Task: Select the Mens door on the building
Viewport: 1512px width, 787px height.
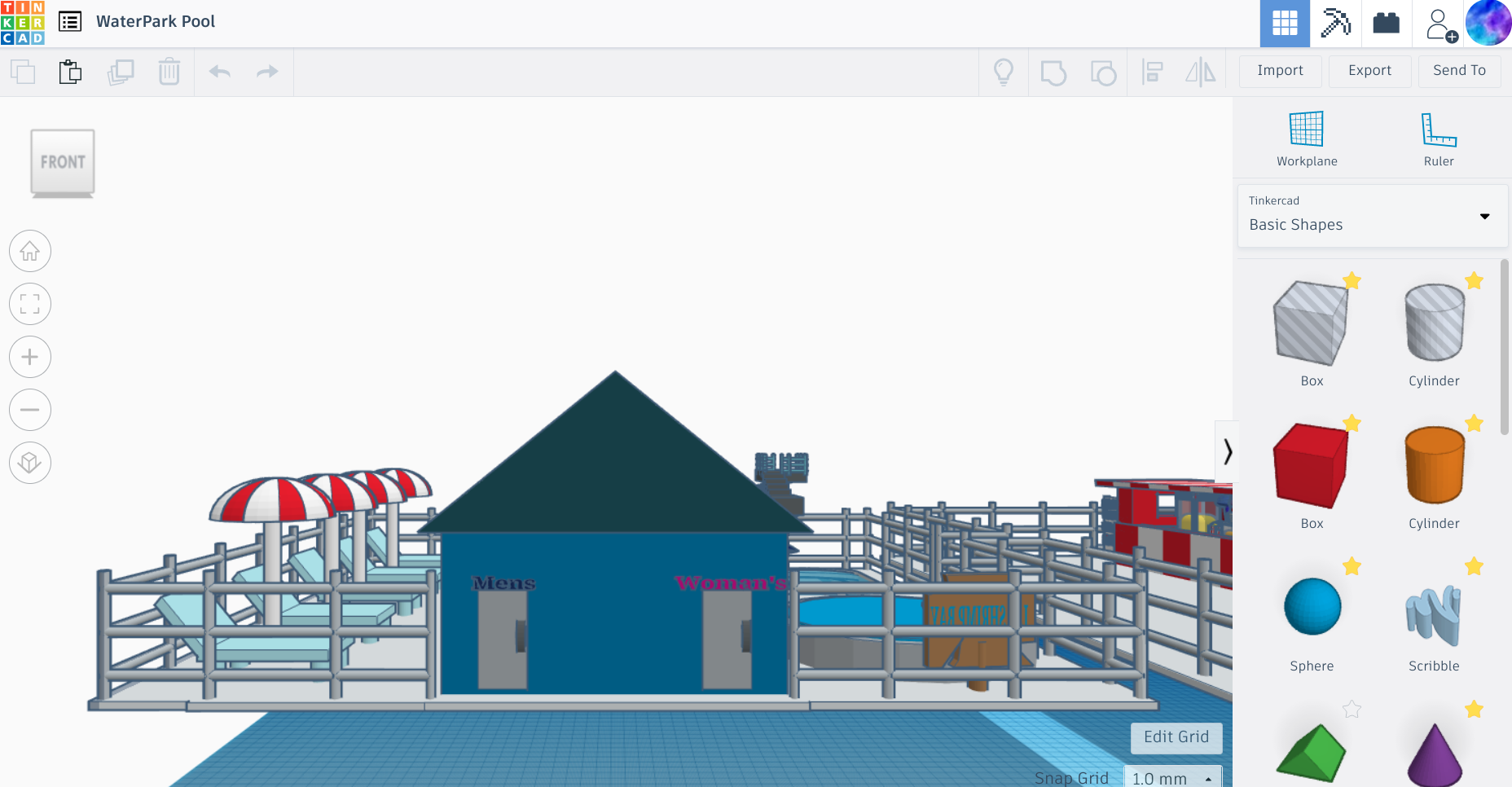Action: 503,640
